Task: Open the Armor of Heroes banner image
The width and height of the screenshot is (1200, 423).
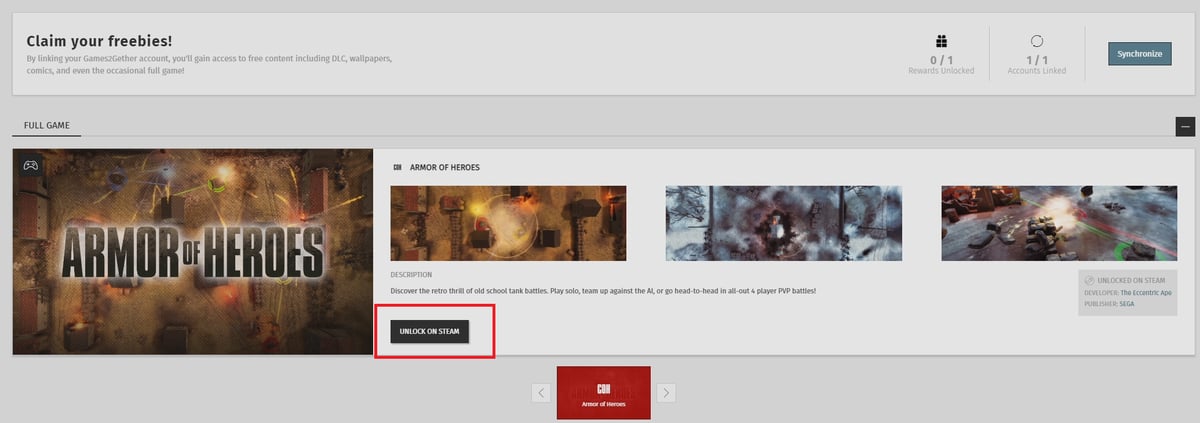Action: coord(193,252)
